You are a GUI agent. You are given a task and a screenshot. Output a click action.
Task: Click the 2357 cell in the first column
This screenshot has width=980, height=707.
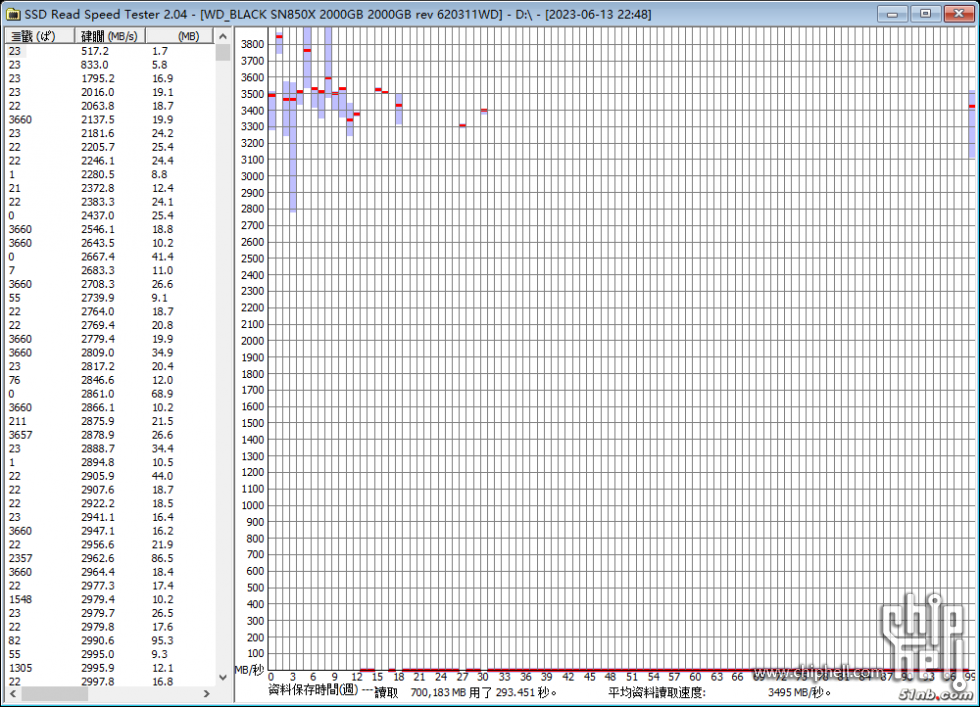coord(20,559)
